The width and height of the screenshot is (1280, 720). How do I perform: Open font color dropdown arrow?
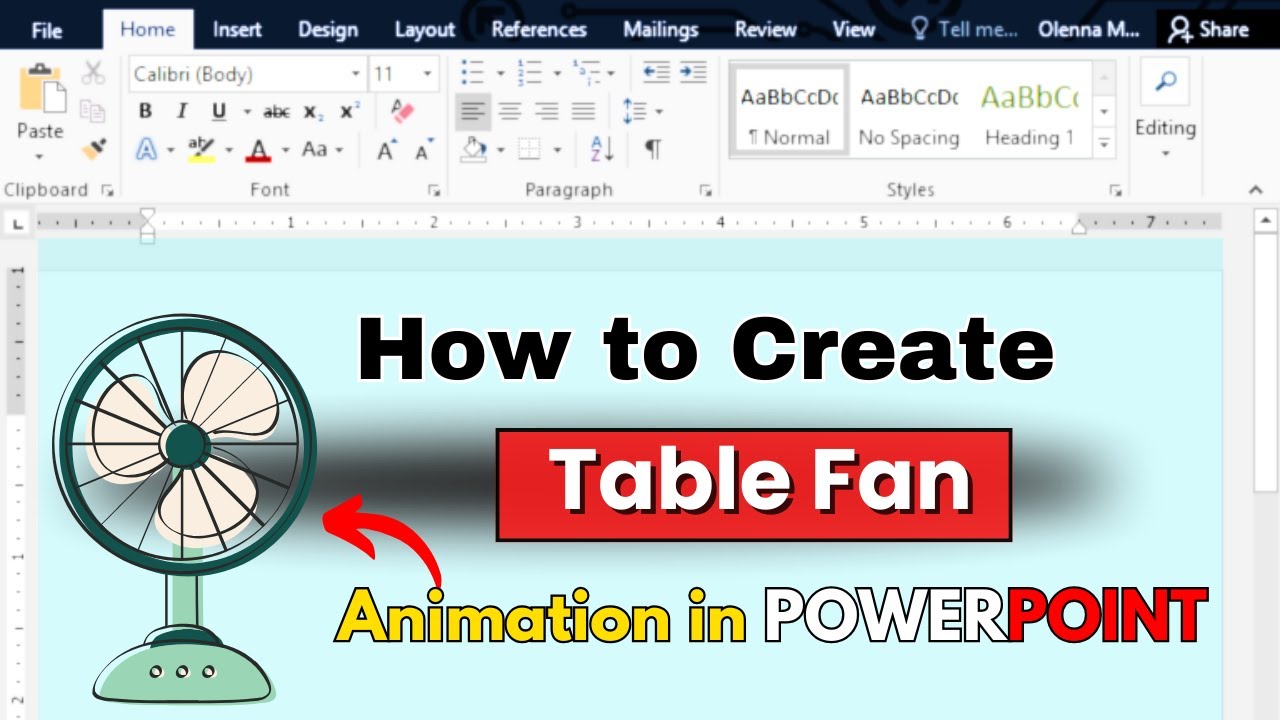pos(285,150)
